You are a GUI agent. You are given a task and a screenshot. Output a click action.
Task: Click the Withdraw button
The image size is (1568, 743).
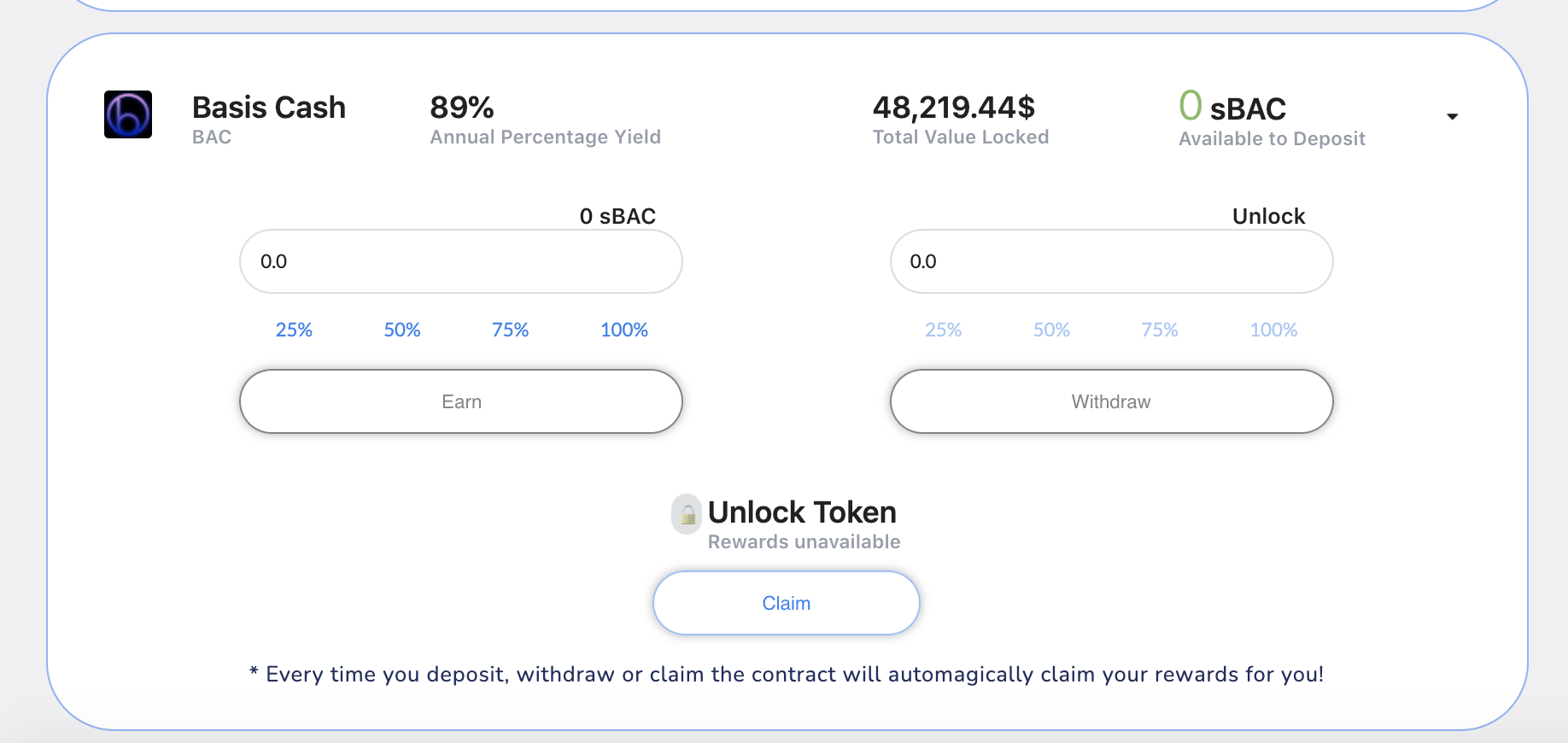tap(1110, 401)
